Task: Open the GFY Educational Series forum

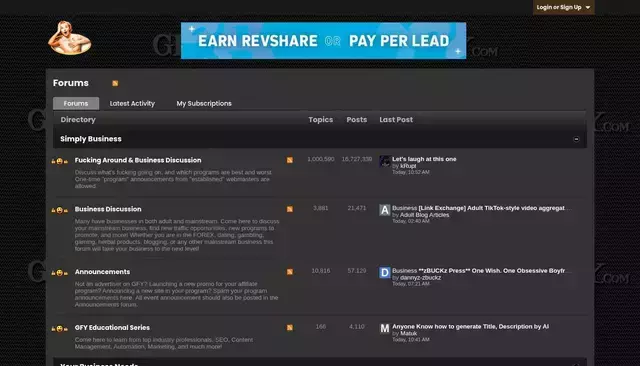Action: (112, 327)
